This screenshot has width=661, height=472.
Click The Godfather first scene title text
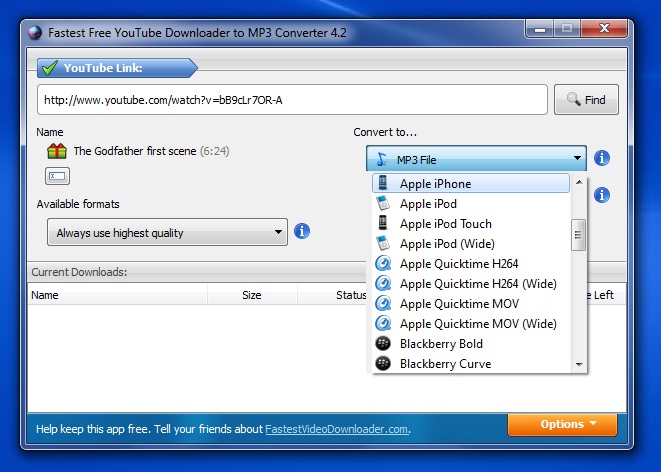[x=135, y=151]
